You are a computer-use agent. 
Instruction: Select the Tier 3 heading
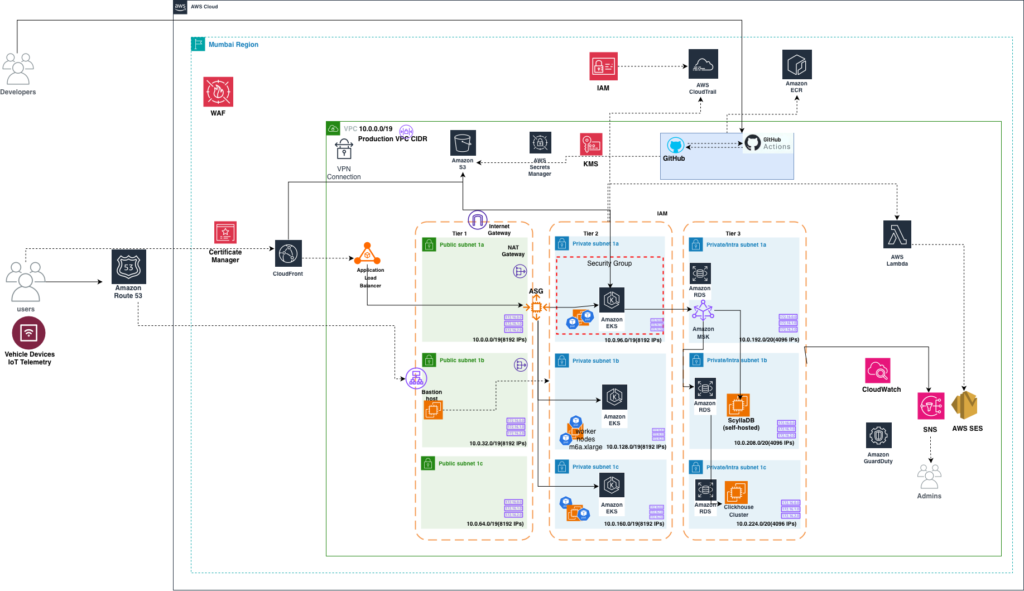[x=733, y=233]
